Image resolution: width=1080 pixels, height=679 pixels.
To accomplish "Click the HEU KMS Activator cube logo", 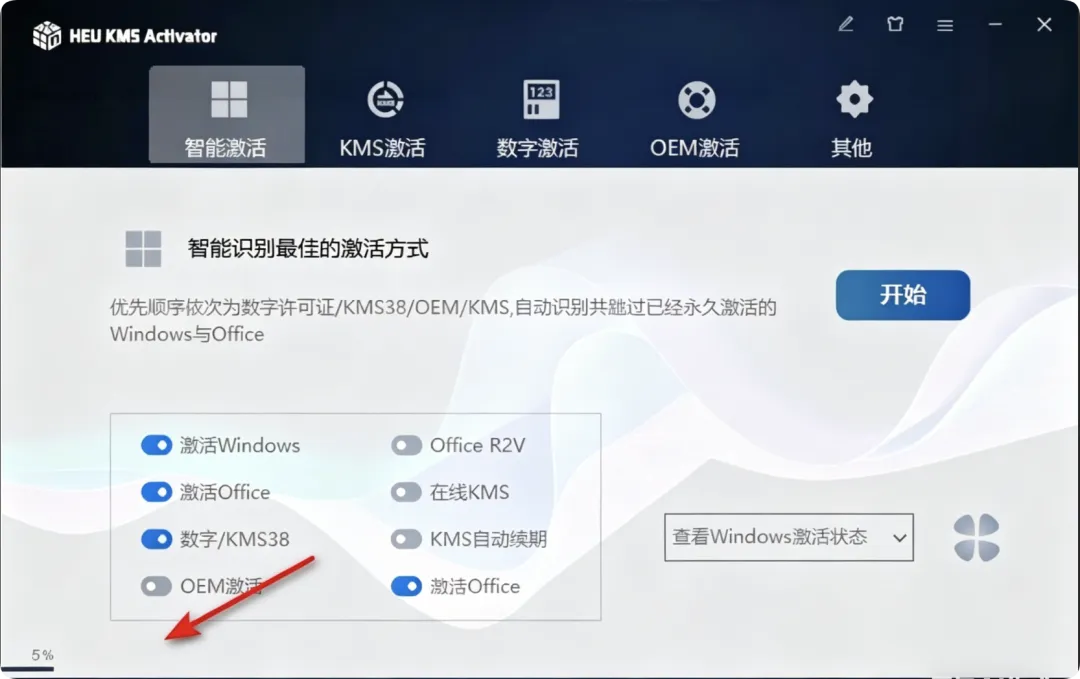I will [47, 35].
